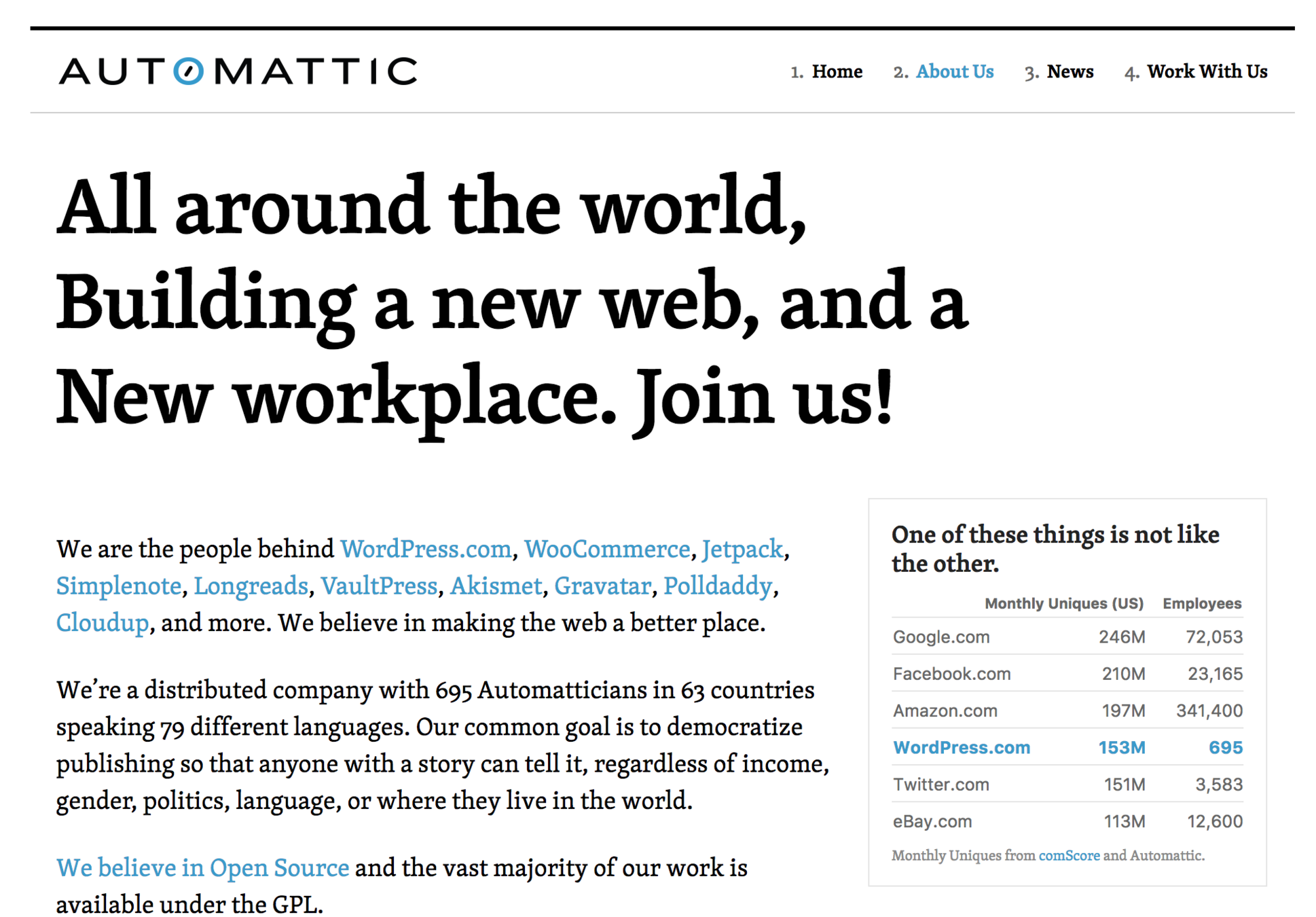Open the Longreads link
The width and height of the screenshot is (1316, 917).
point(251,586)
